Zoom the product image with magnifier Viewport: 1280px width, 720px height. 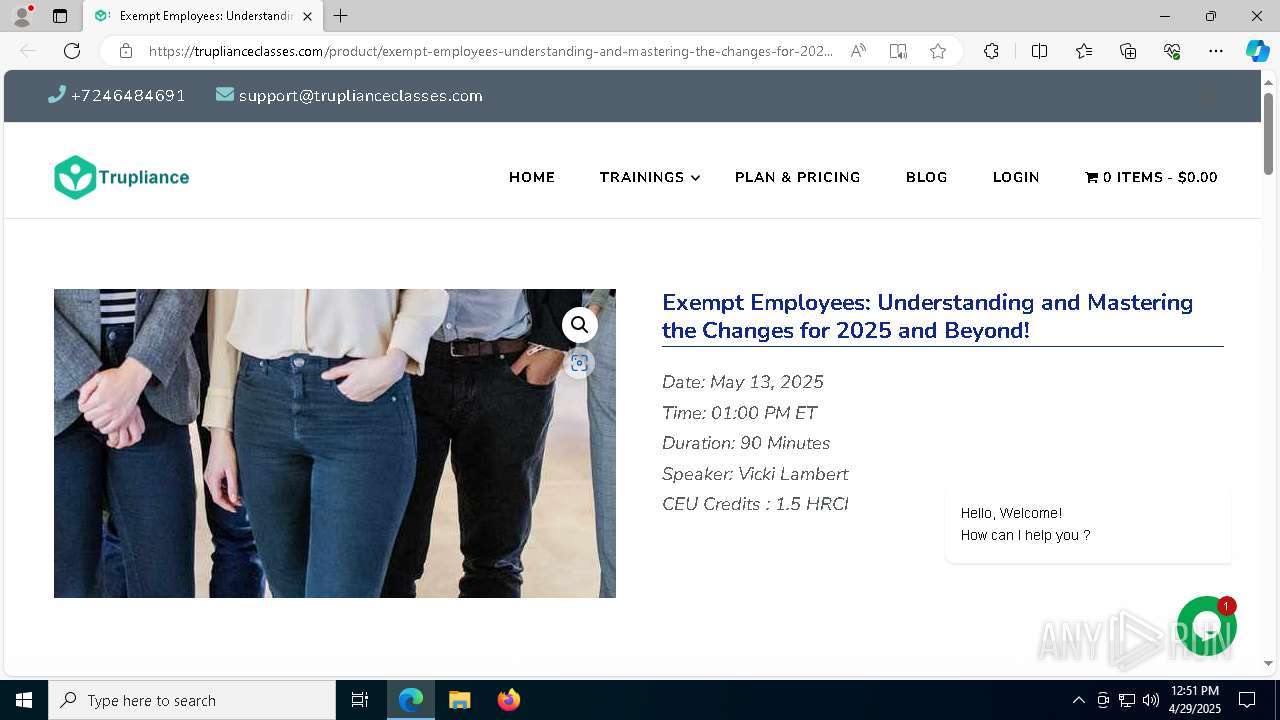[579, 325]
